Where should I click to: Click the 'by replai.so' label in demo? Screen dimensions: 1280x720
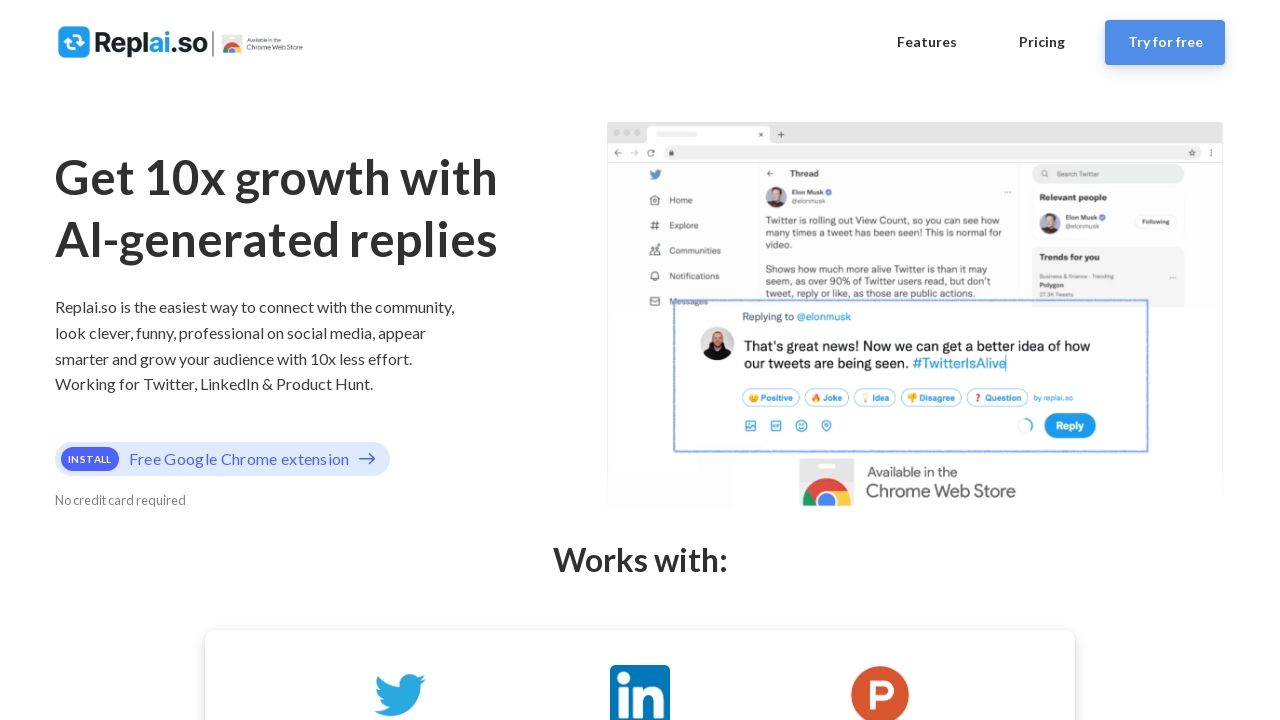click(x=1053, y=397)
